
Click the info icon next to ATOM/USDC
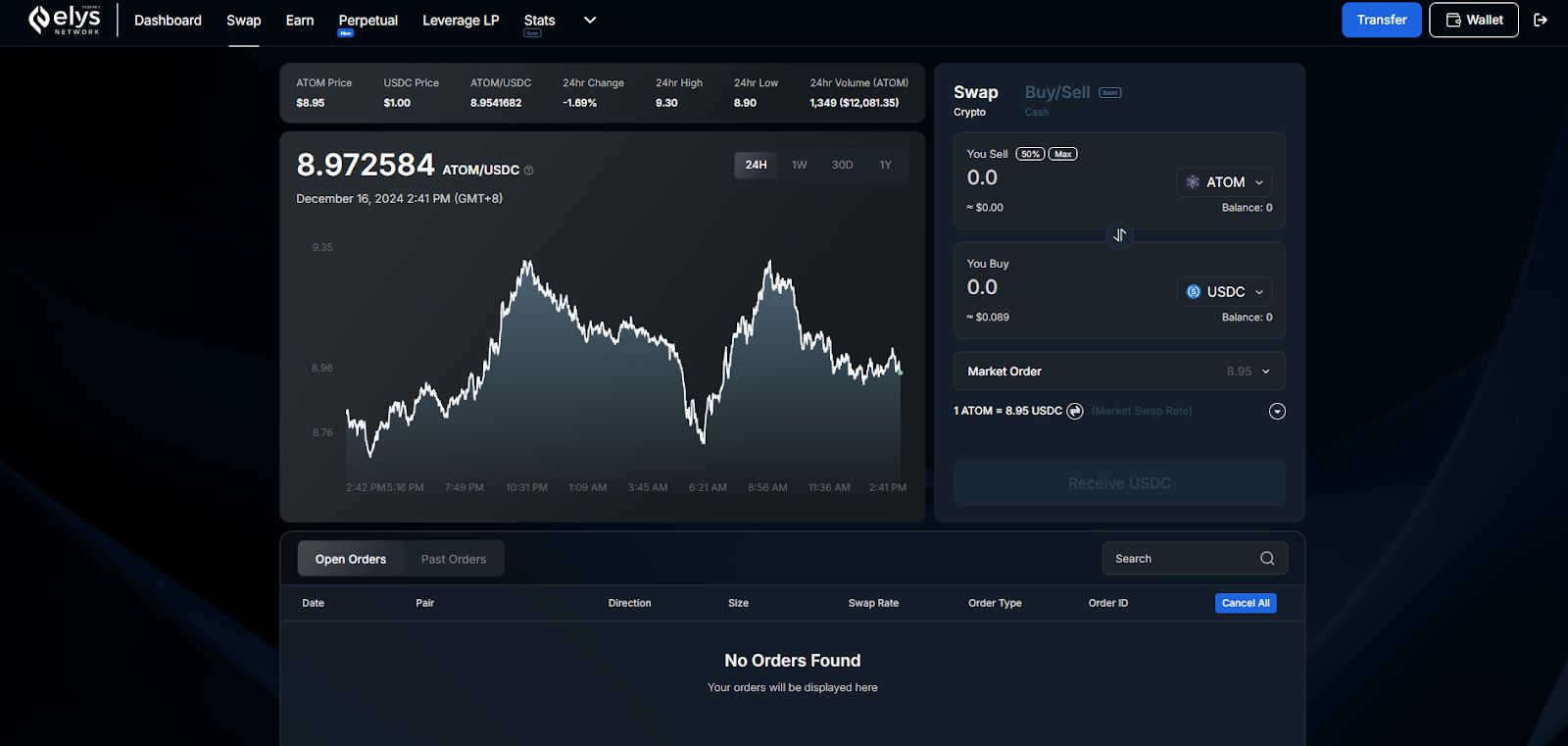pos(529,171)
